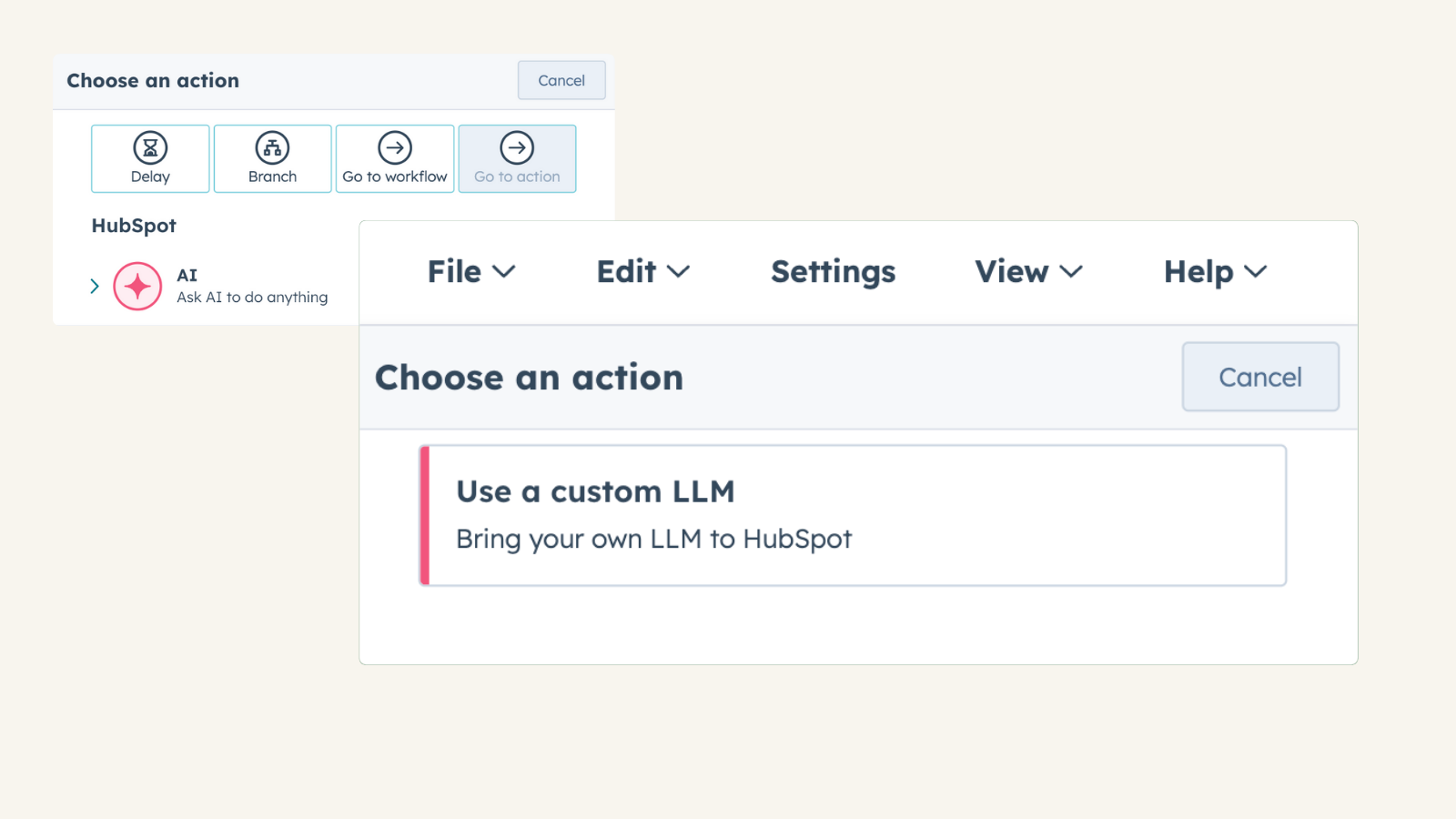Click the arrow icon in Go to workflow
This screenshot has height=819, width=1456.
394,147
